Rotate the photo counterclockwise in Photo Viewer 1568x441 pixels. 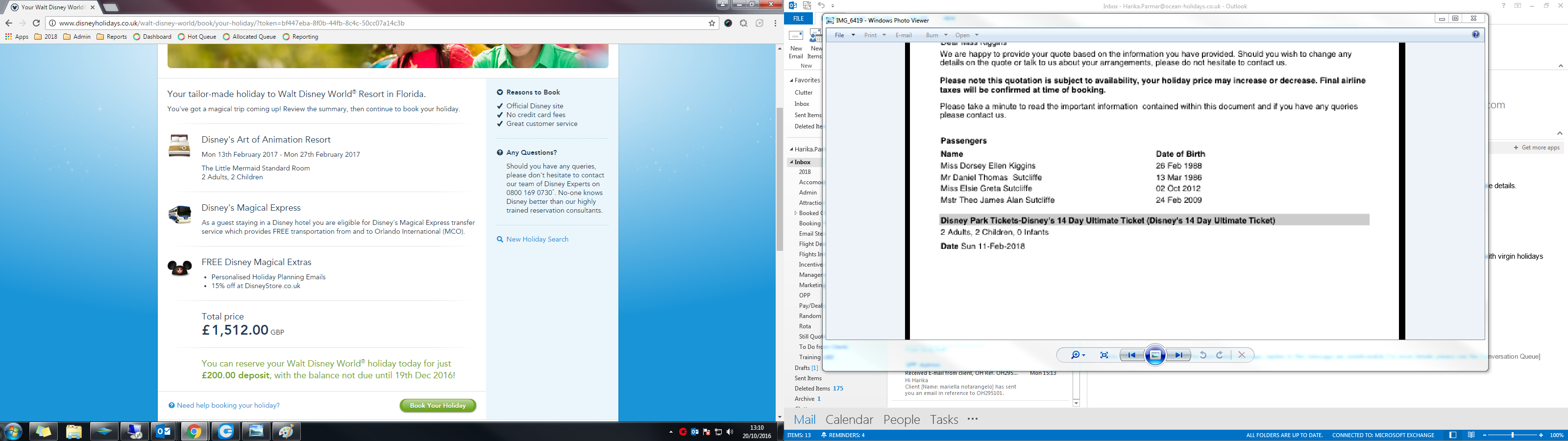click(1203, 355)
